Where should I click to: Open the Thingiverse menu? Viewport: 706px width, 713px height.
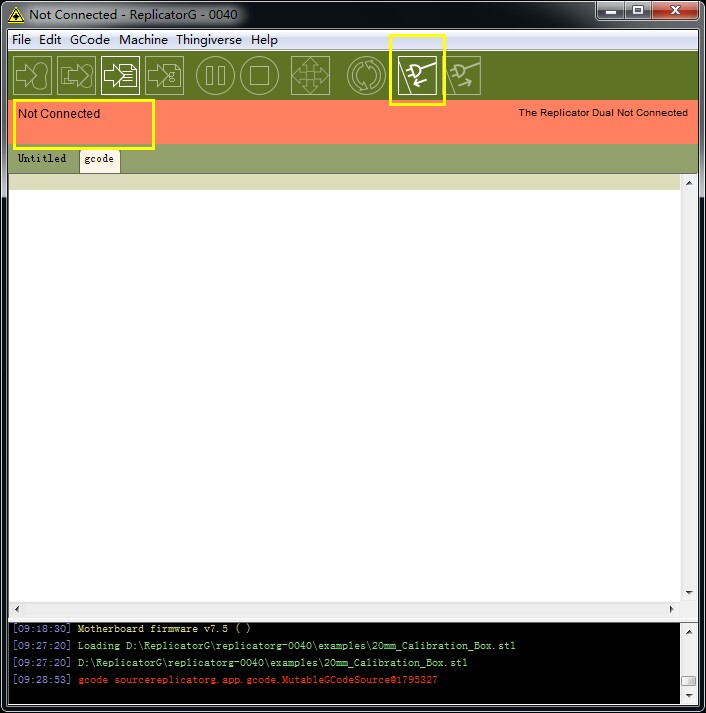(x=209, y=40)
